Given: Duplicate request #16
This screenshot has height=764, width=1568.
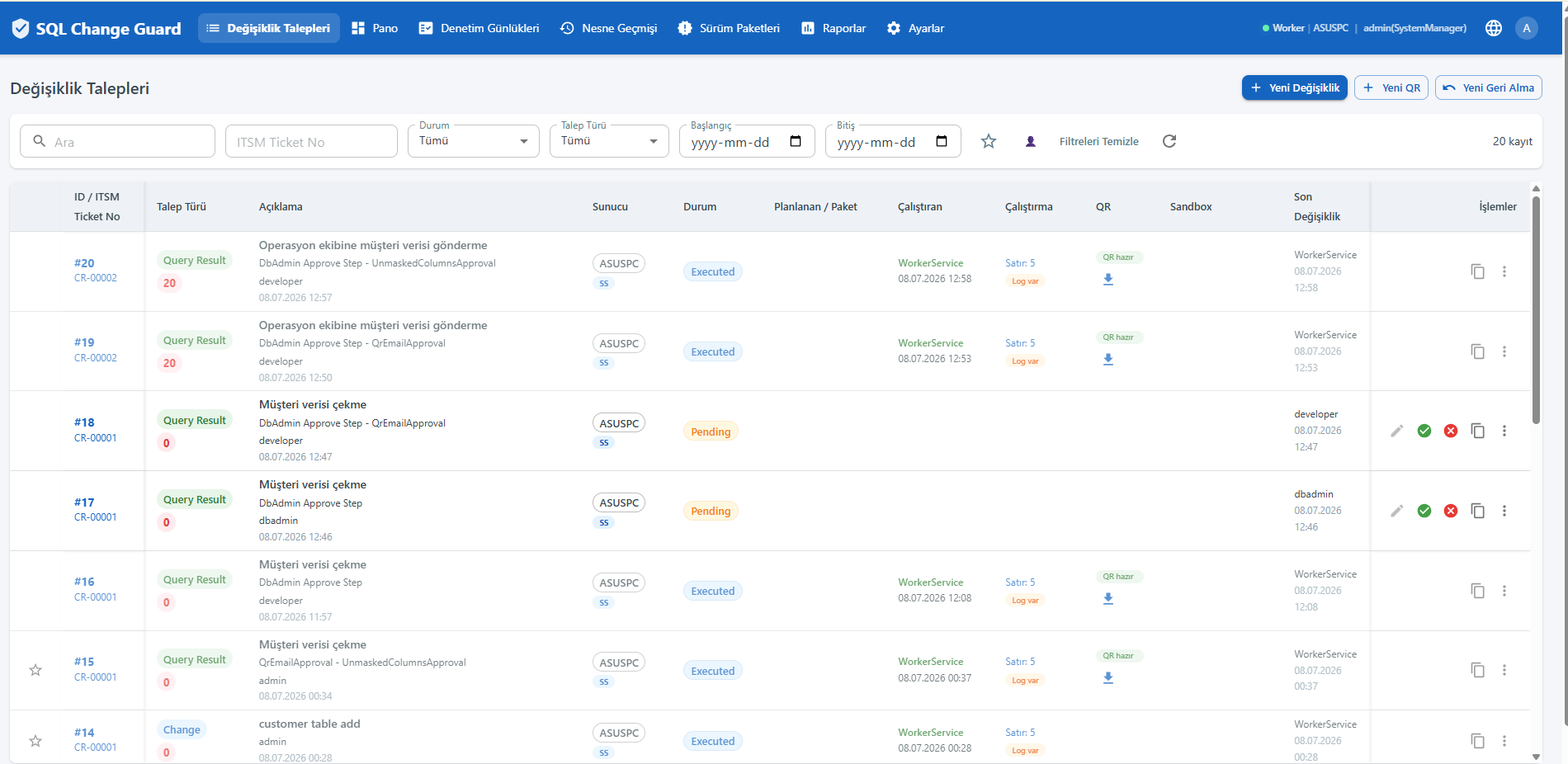Looking at the screenshot, I should coord(1478,591).
